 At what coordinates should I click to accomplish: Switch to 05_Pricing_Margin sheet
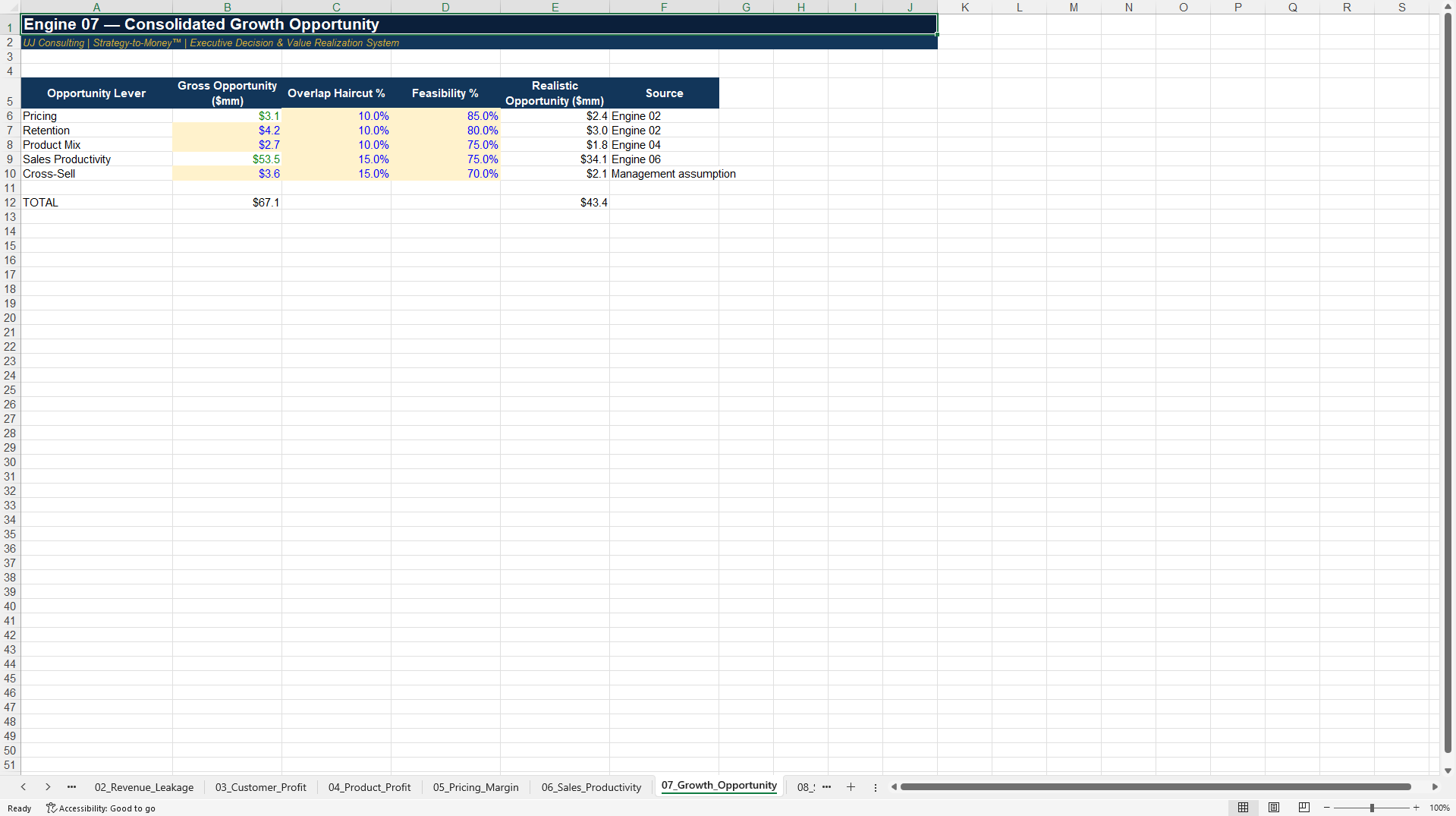coord(476,787)
